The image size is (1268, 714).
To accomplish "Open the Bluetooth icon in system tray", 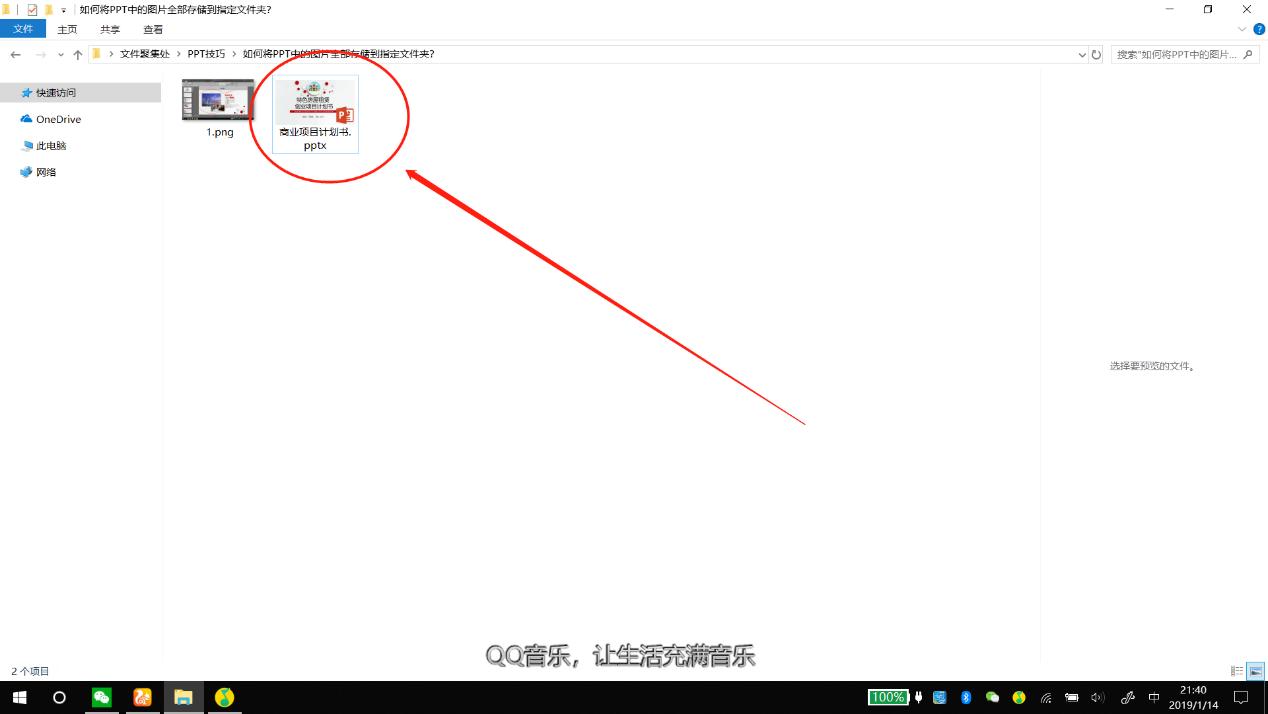I will click(965, 697).
